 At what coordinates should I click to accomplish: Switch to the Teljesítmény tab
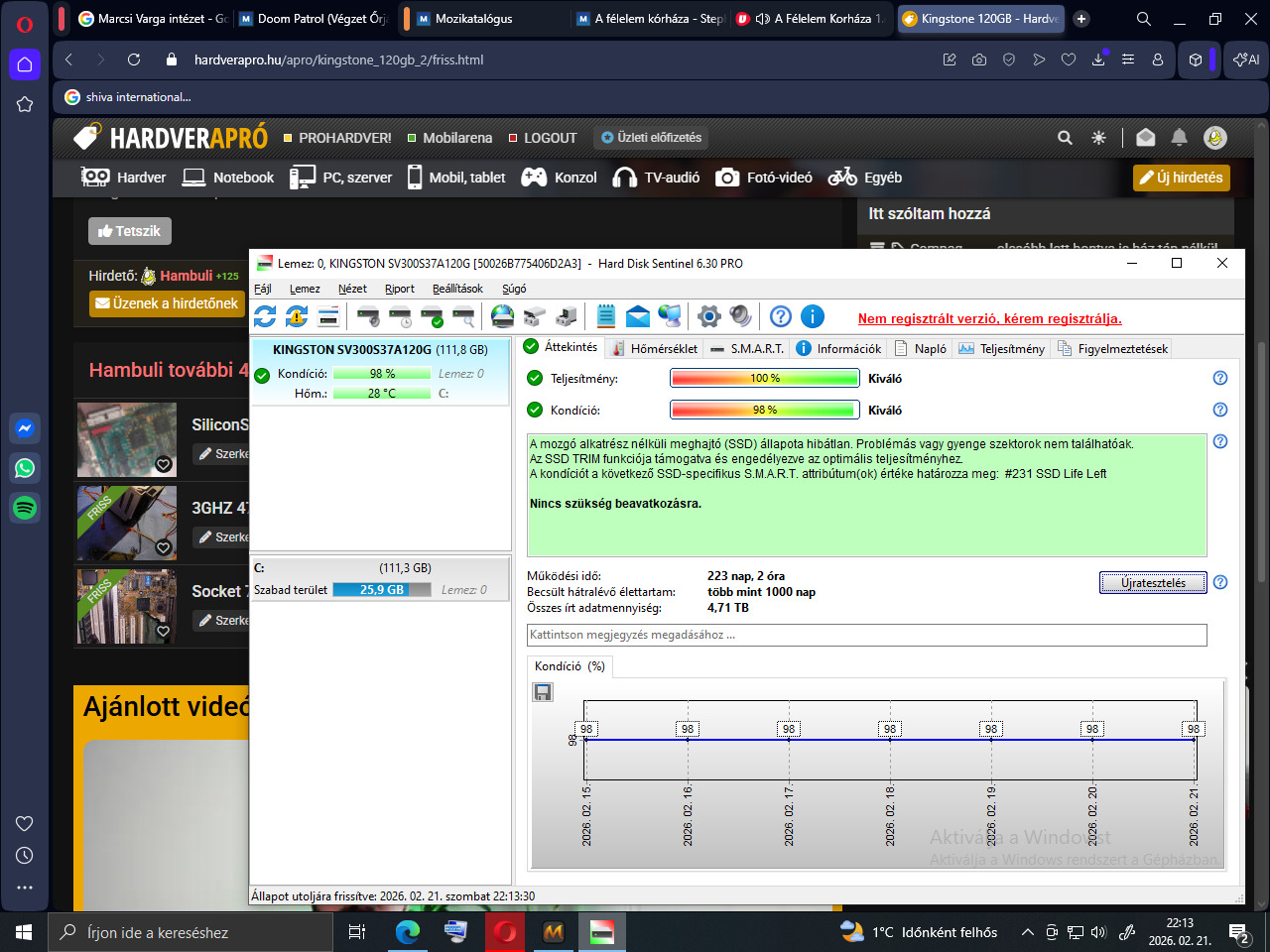1001,348
